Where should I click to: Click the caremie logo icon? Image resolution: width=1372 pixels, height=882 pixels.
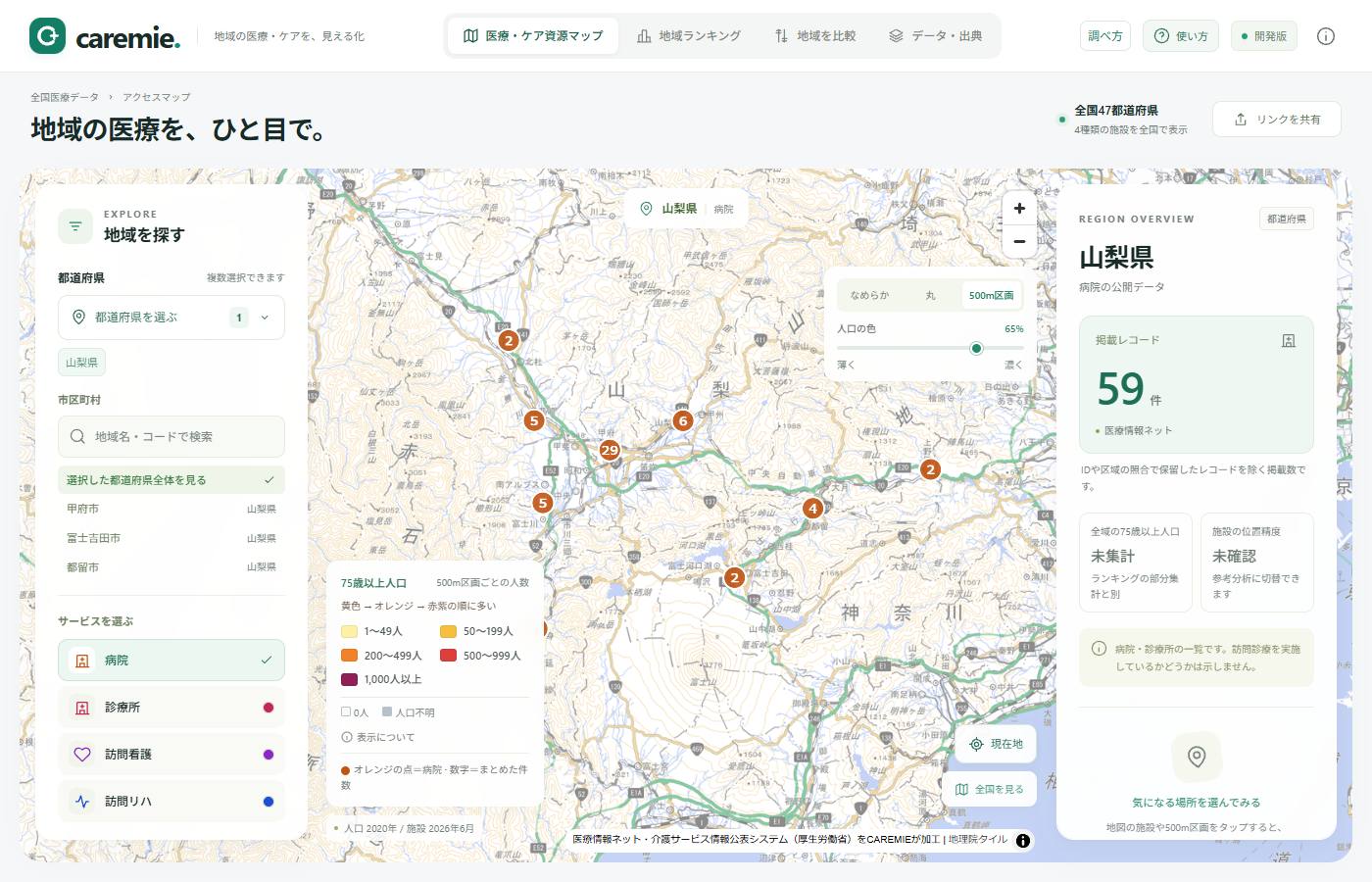tap(47, 35)
